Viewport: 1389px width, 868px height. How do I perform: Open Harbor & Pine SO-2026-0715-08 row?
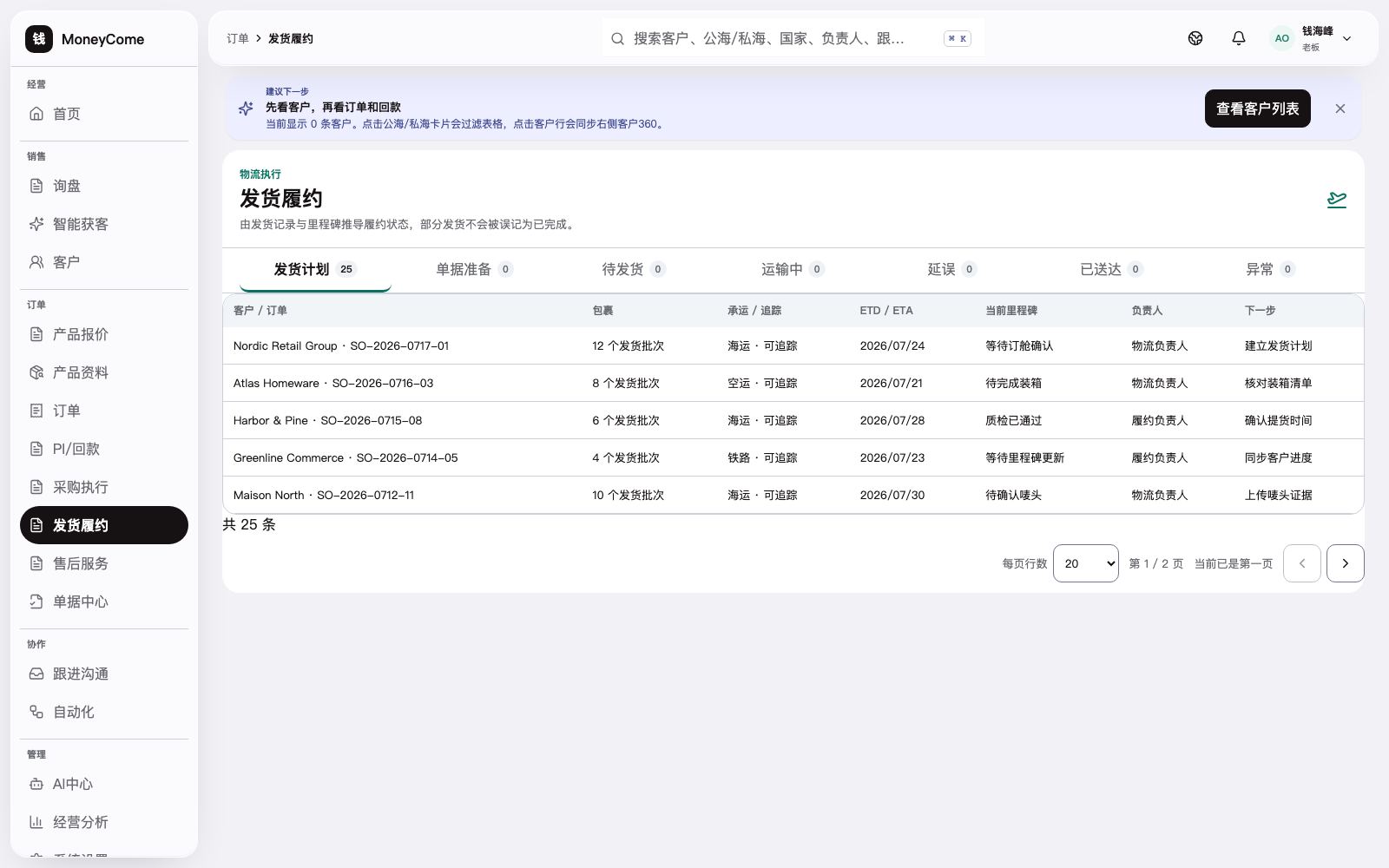[x=793, y=420]
